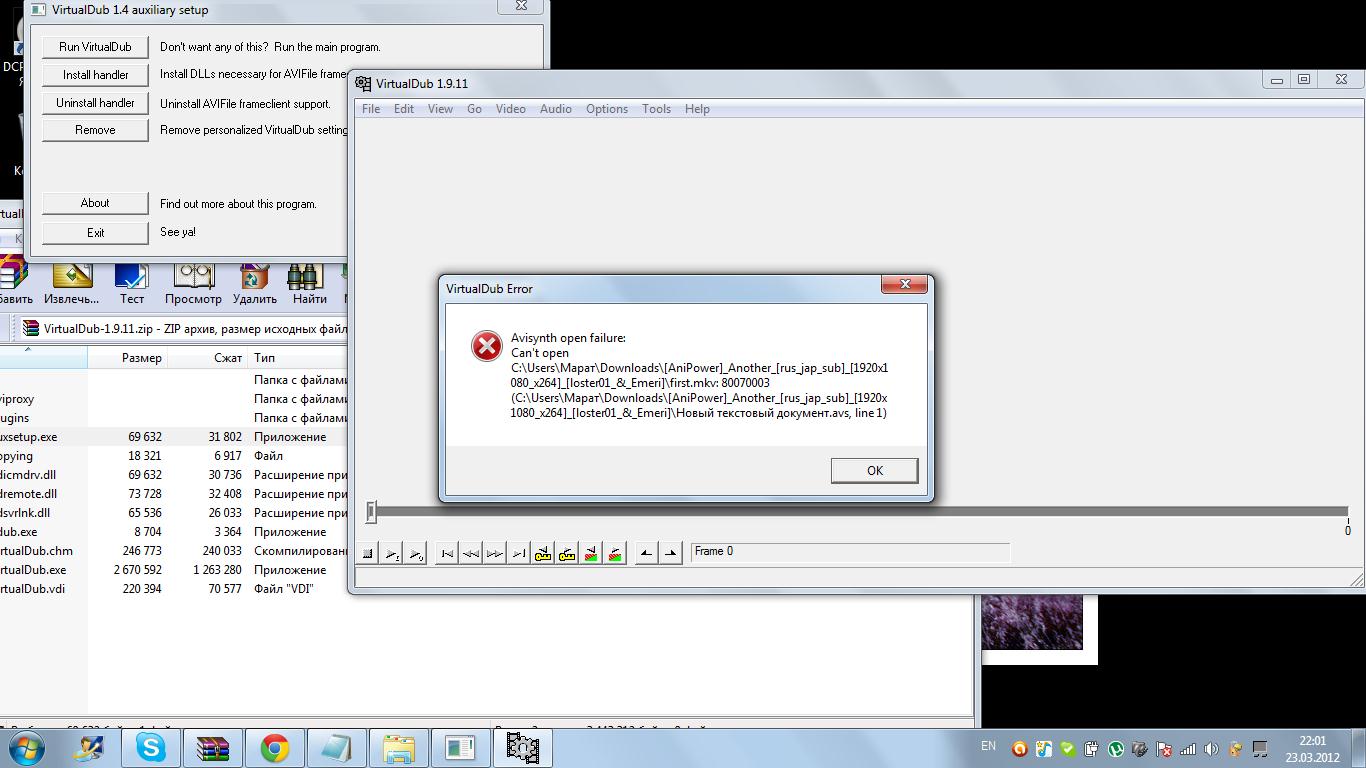Click the network signal tray icon
This screenshot has width=1366, height=768.
coord(1188,748)
